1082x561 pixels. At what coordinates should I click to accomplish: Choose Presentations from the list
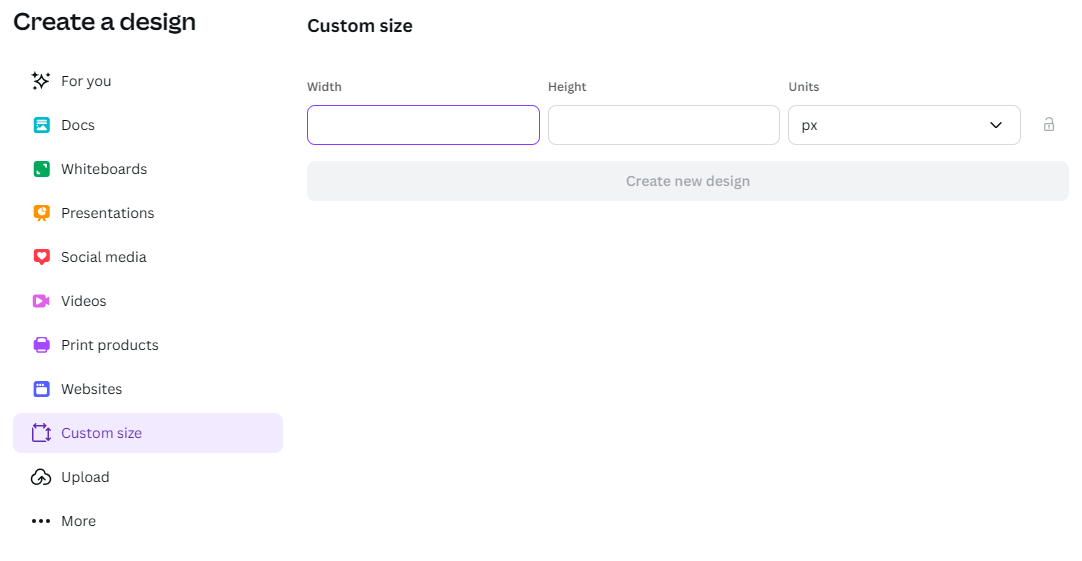[x=148, y=213]
